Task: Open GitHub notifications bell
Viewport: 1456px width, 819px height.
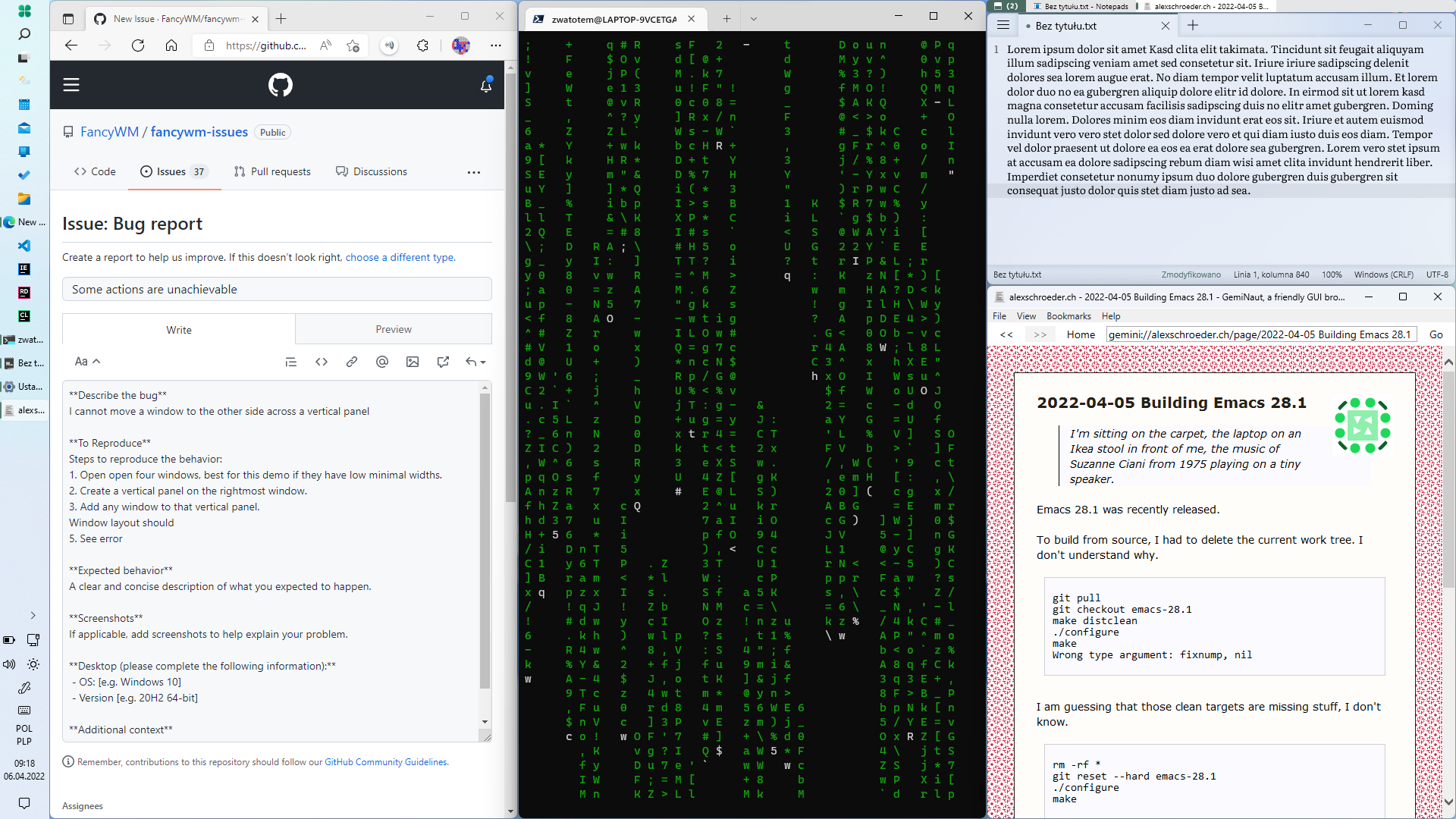Action: (485, 86)
